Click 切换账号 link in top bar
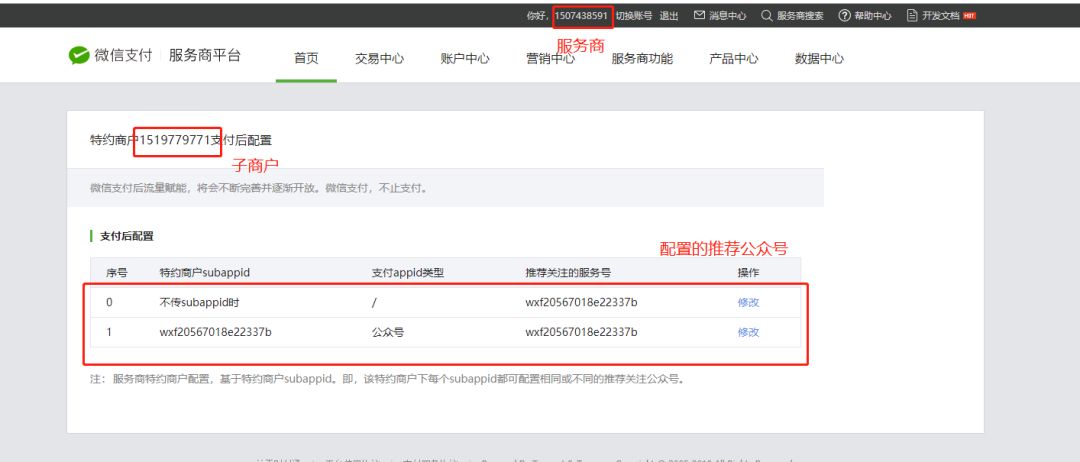 pos(634,16)
